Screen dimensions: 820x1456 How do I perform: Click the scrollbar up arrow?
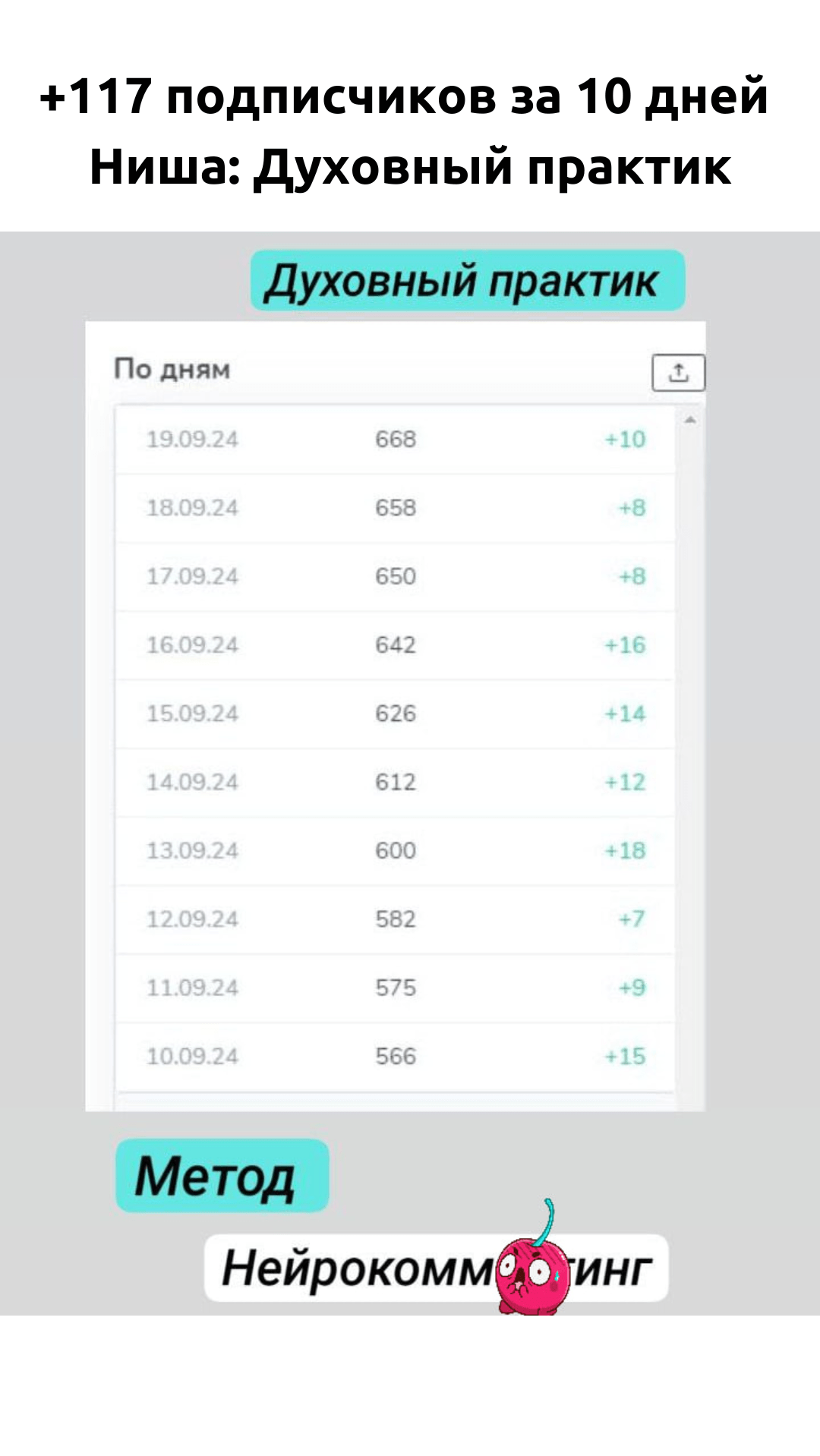(690, 420)
